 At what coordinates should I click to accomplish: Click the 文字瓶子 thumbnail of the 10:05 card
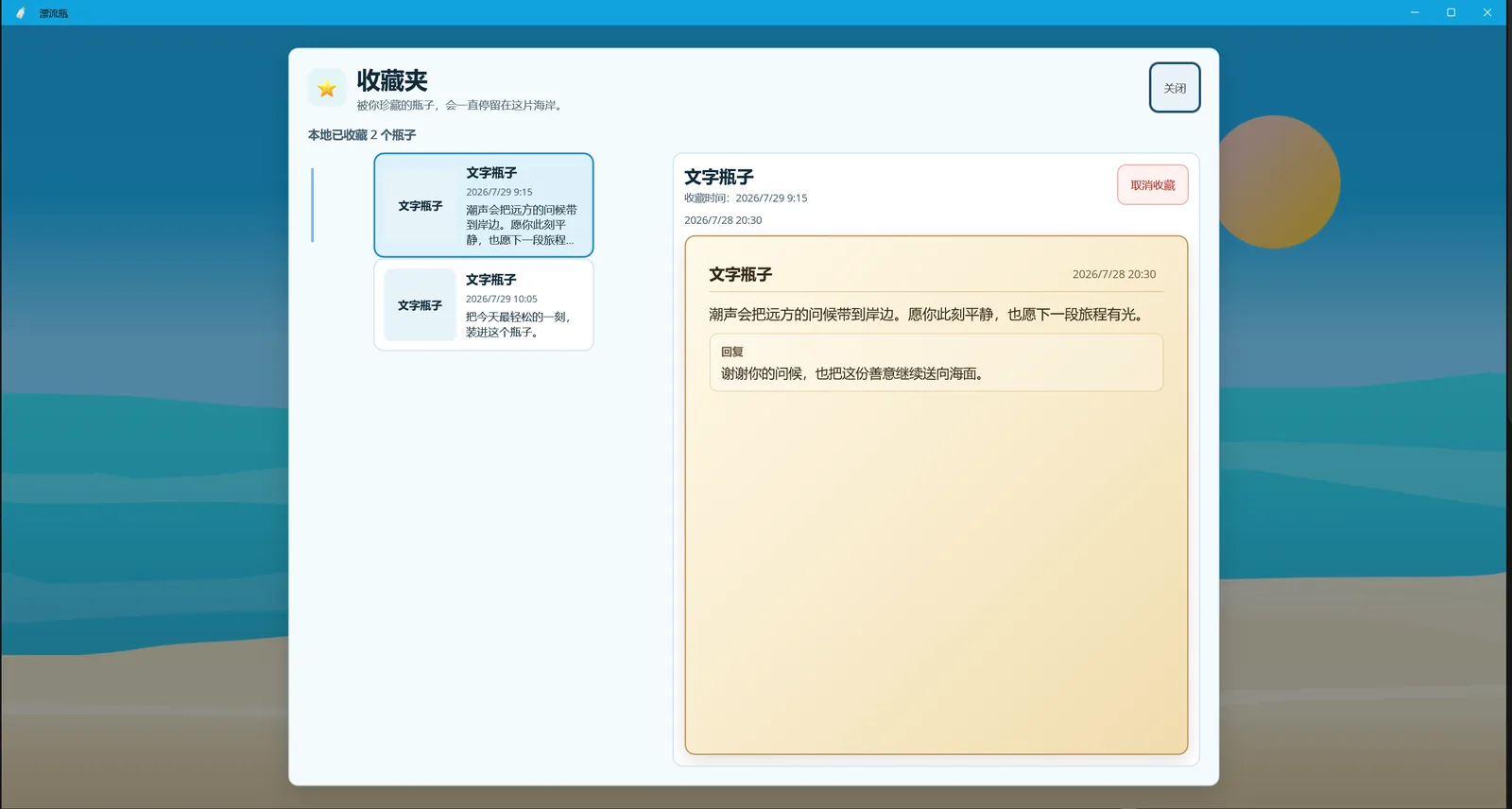tap(421, 305)
